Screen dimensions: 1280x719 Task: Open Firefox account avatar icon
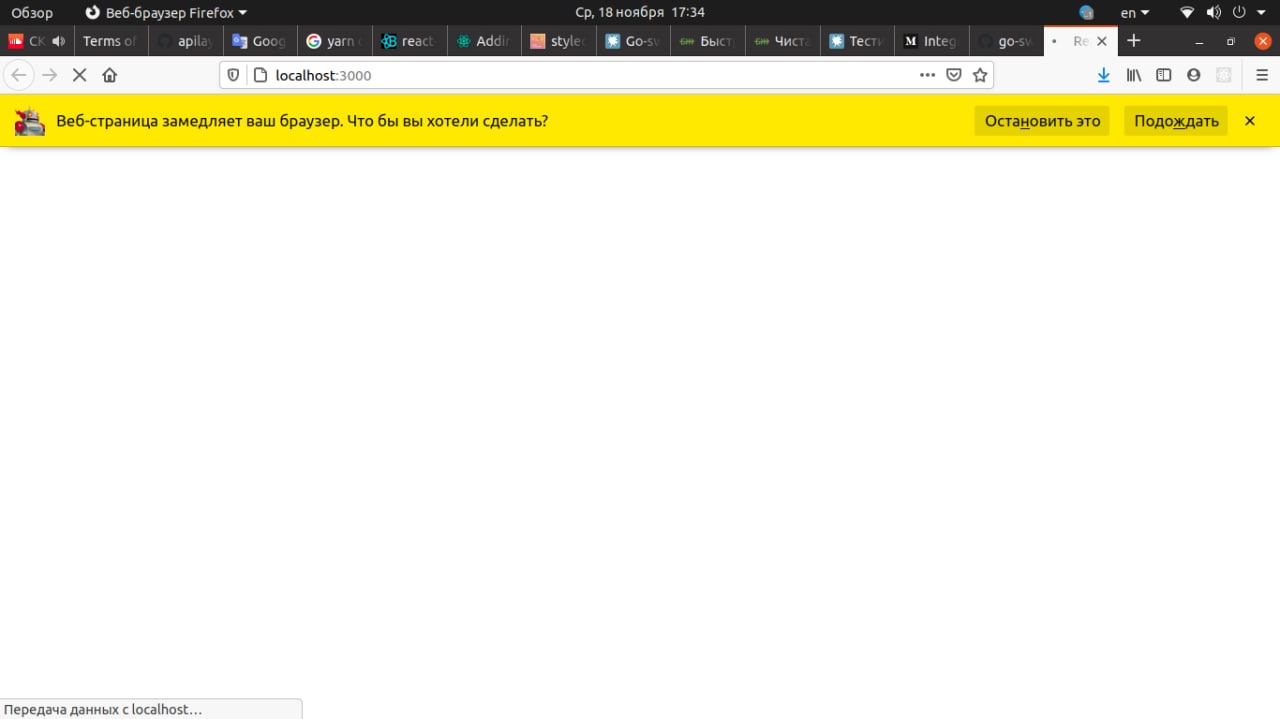tap(1193, 75)
